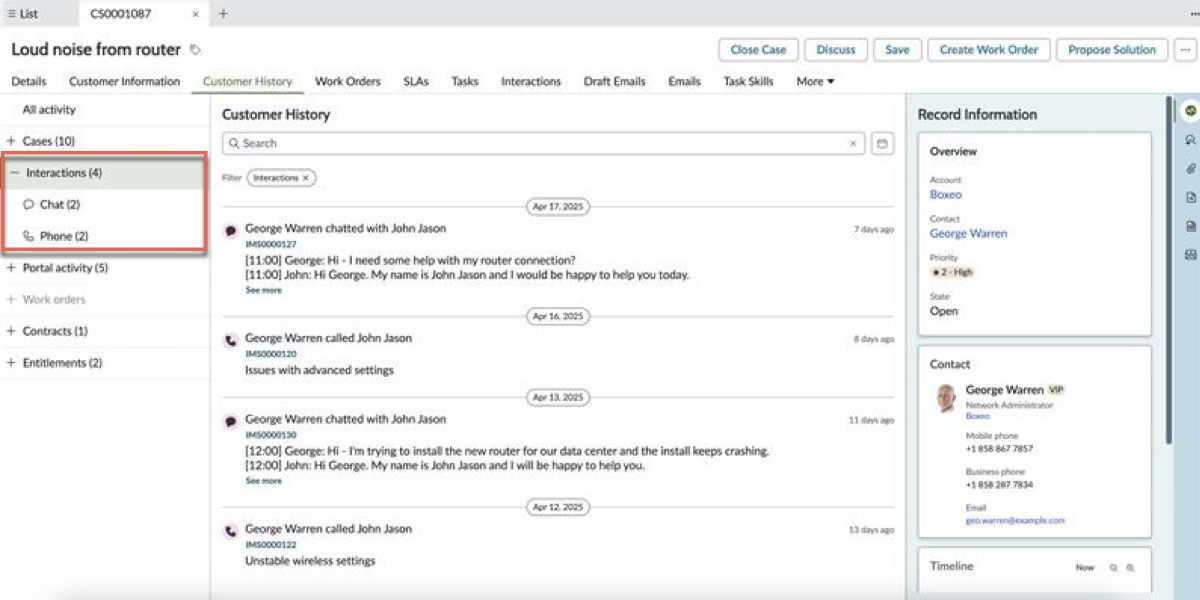This screenshot has width=1200, height=600.
Task: Switch to the Work Orders tab
Action: point(348,82)
